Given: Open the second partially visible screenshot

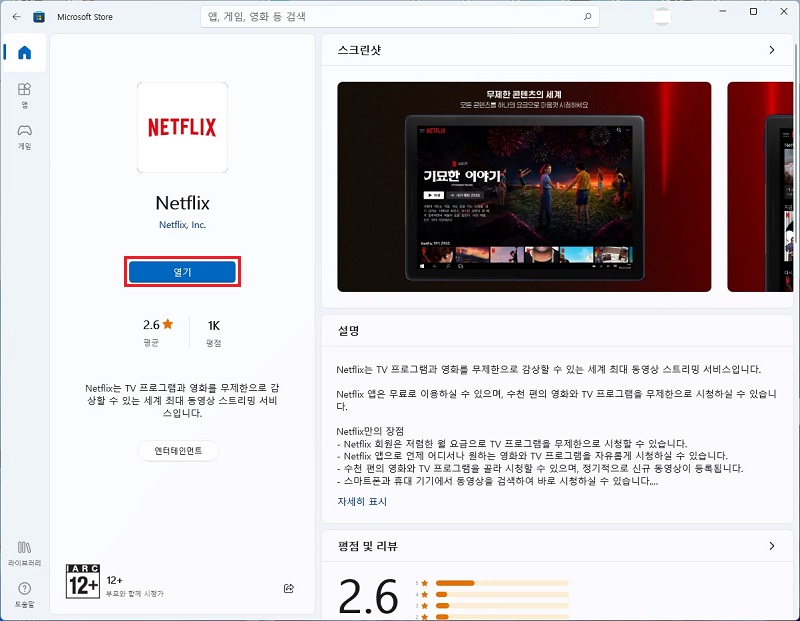Looking at the screenshot, I should (x=760, y=187).
